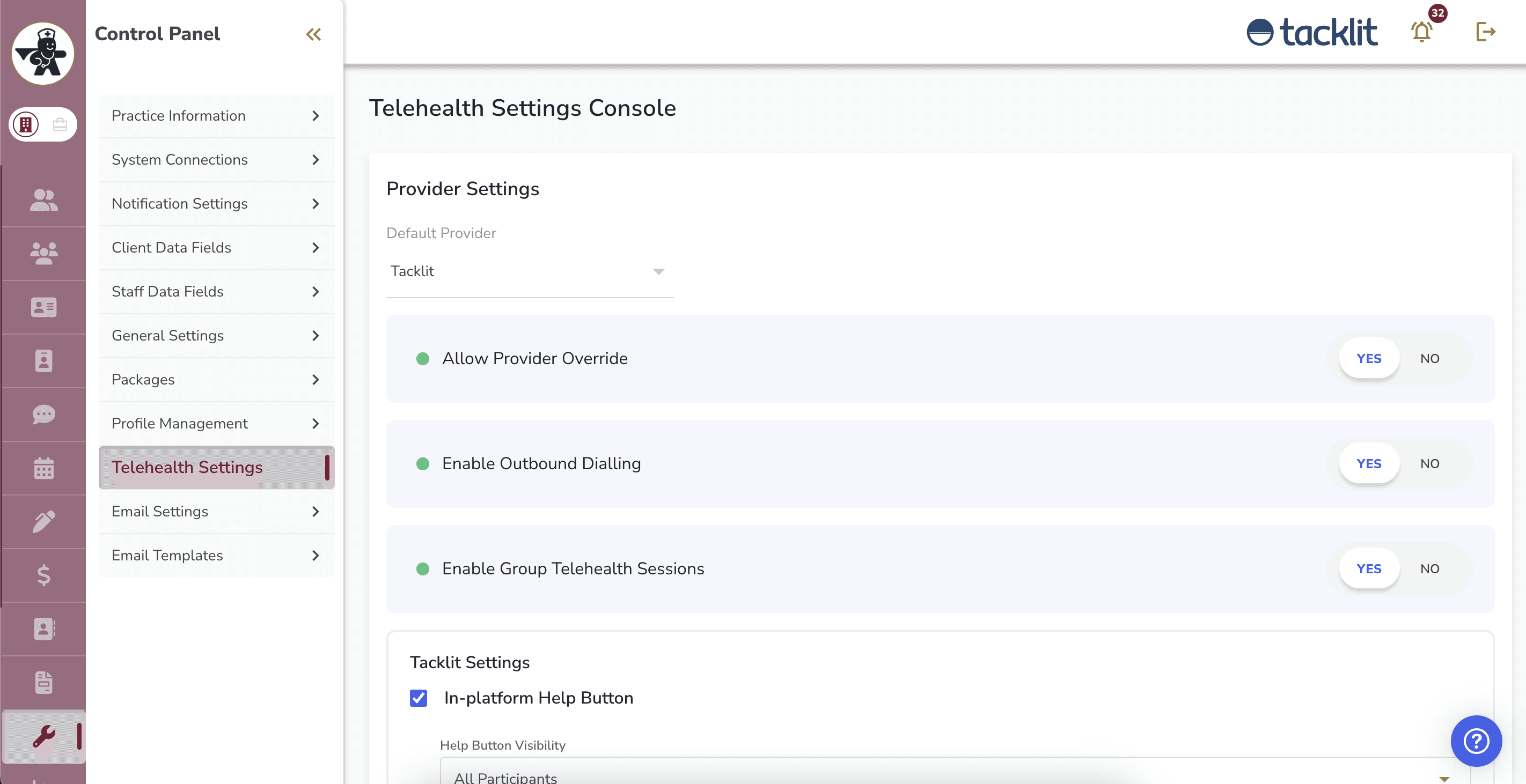Switch to the briefcase view icon

(60, 124)
